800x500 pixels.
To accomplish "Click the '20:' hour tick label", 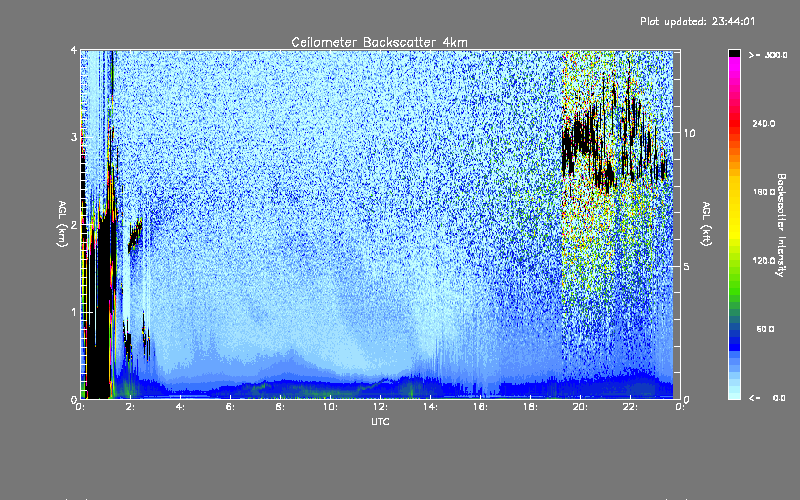I will (580, 407).
